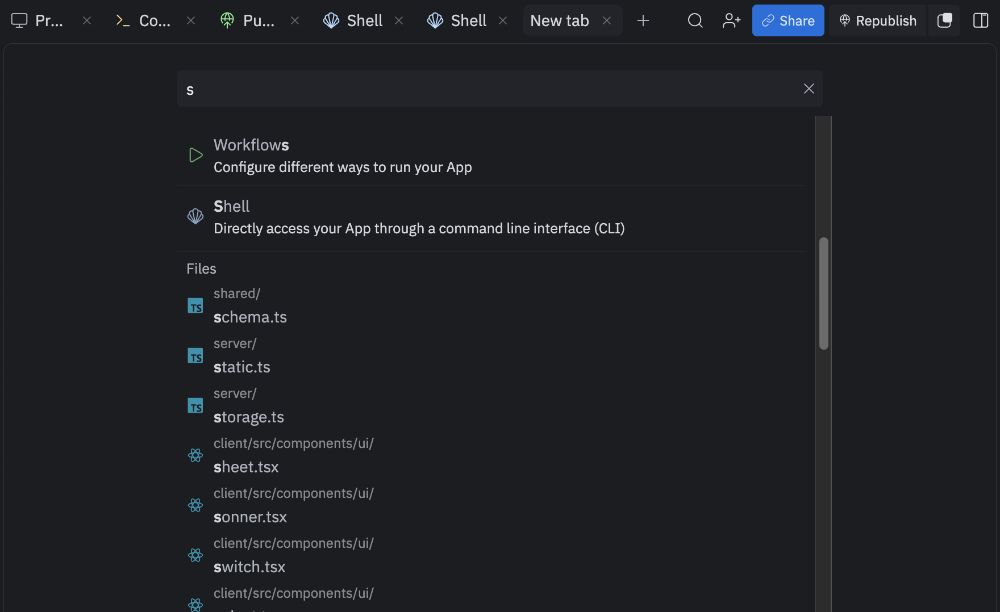Screen dimensions: 1000x612
Task: Click the search magnifier icon in top bar
Action: pos(695,20)
